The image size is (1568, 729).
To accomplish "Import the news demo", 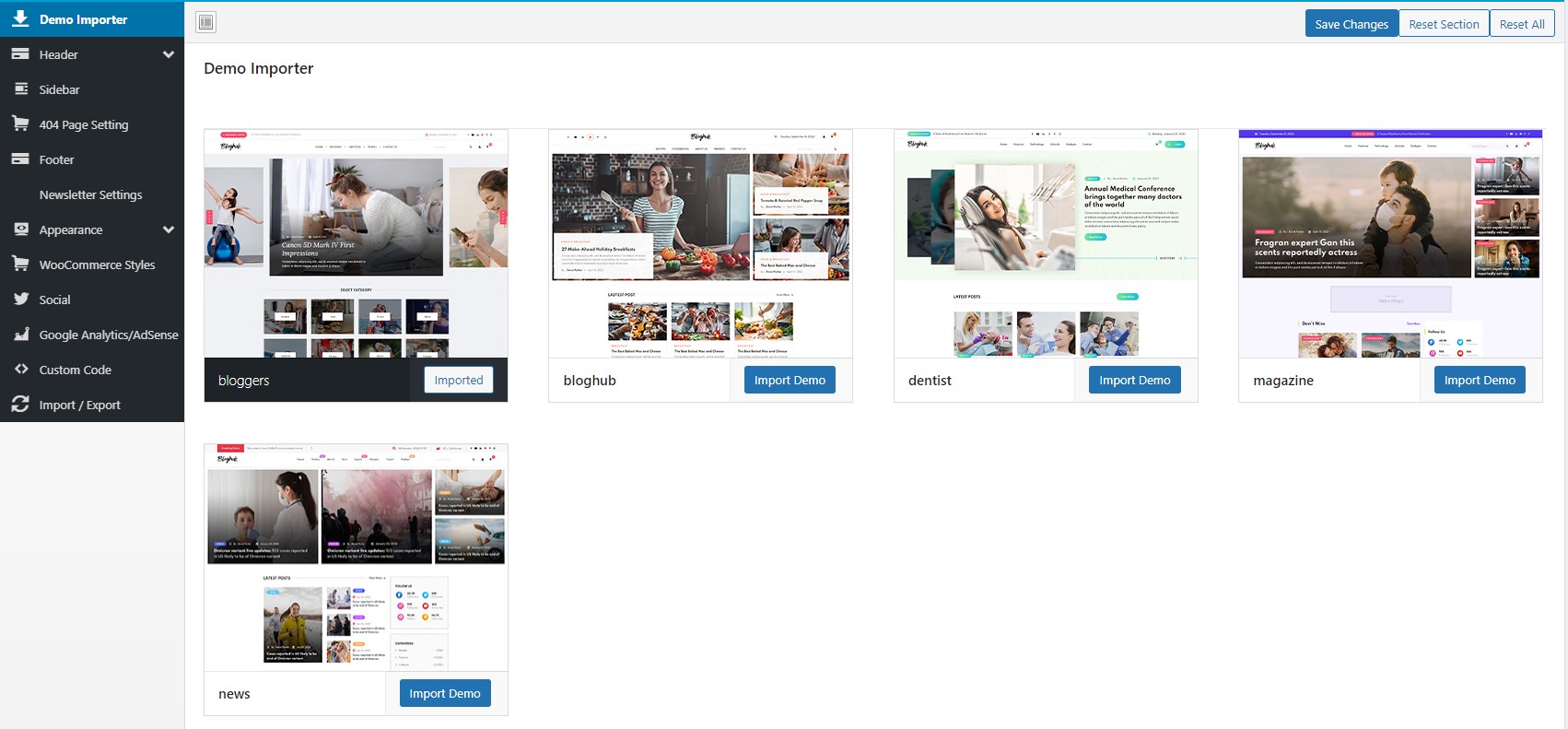I will pos(445,693).
